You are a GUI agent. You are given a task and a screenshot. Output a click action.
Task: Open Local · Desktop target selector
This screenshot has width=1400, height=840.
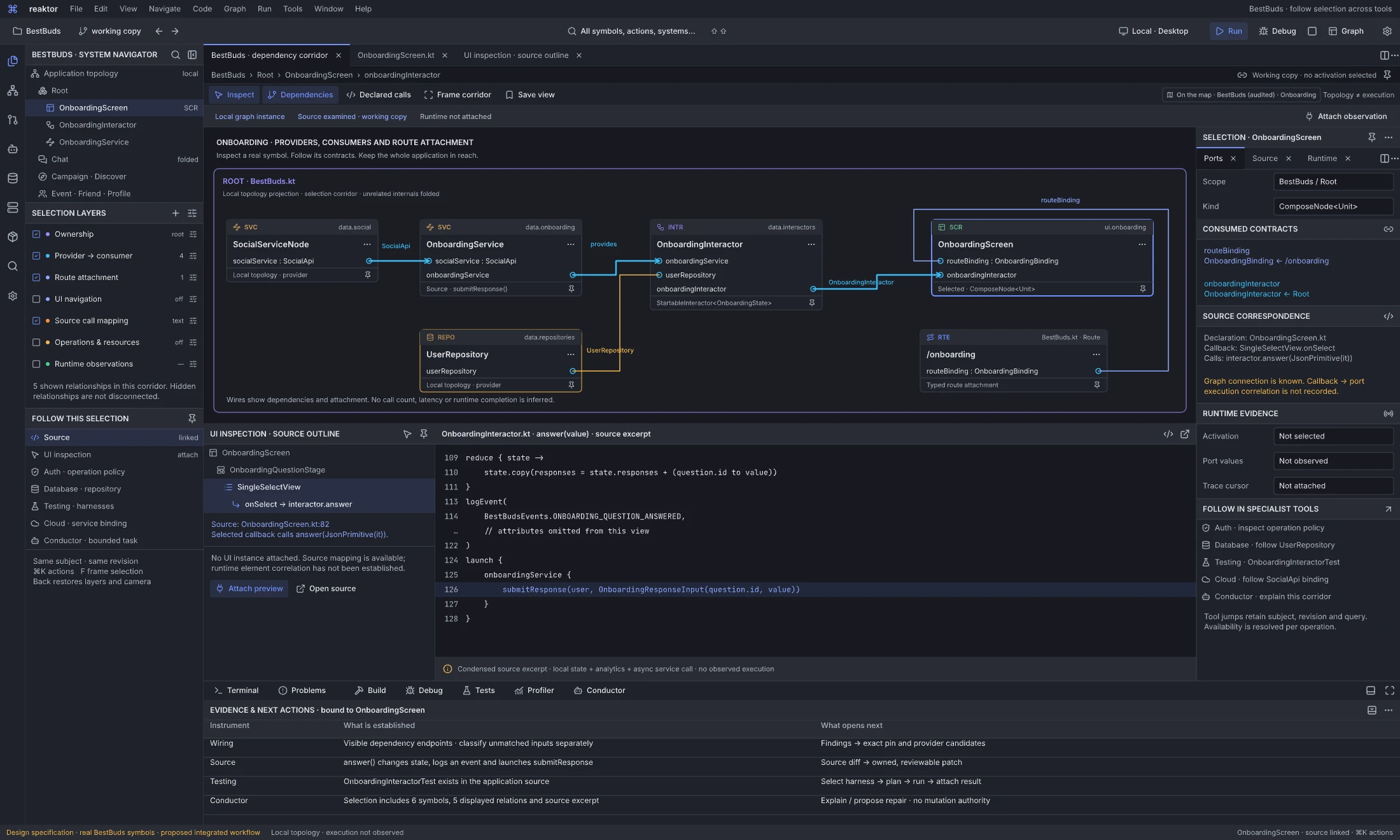tap(1154, 31)
